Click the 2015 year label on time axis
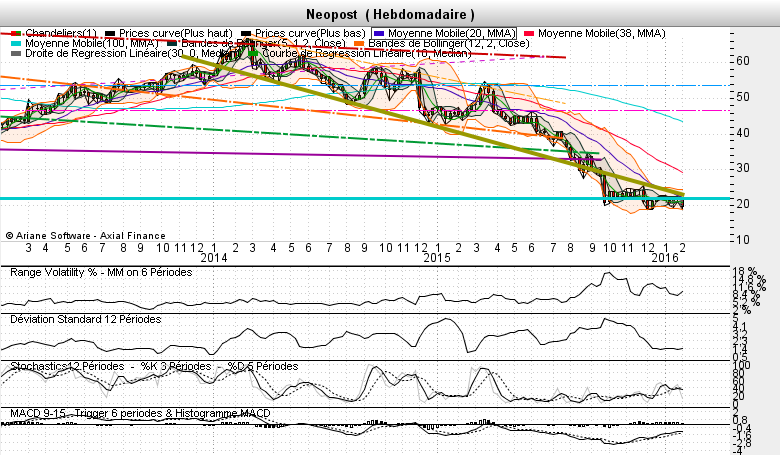 [436, 258]
